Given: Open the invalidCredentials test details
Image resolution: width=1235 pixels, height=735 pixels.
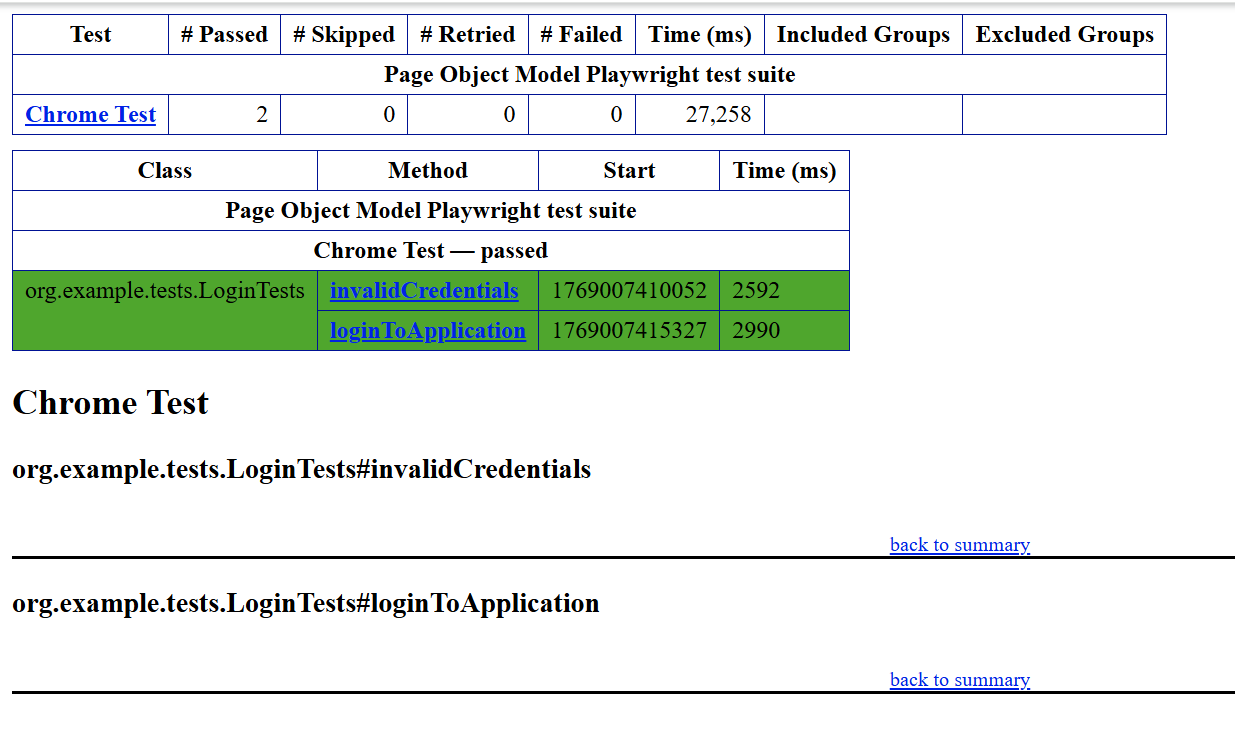Looking at the screenshot, I should point(424,290).
